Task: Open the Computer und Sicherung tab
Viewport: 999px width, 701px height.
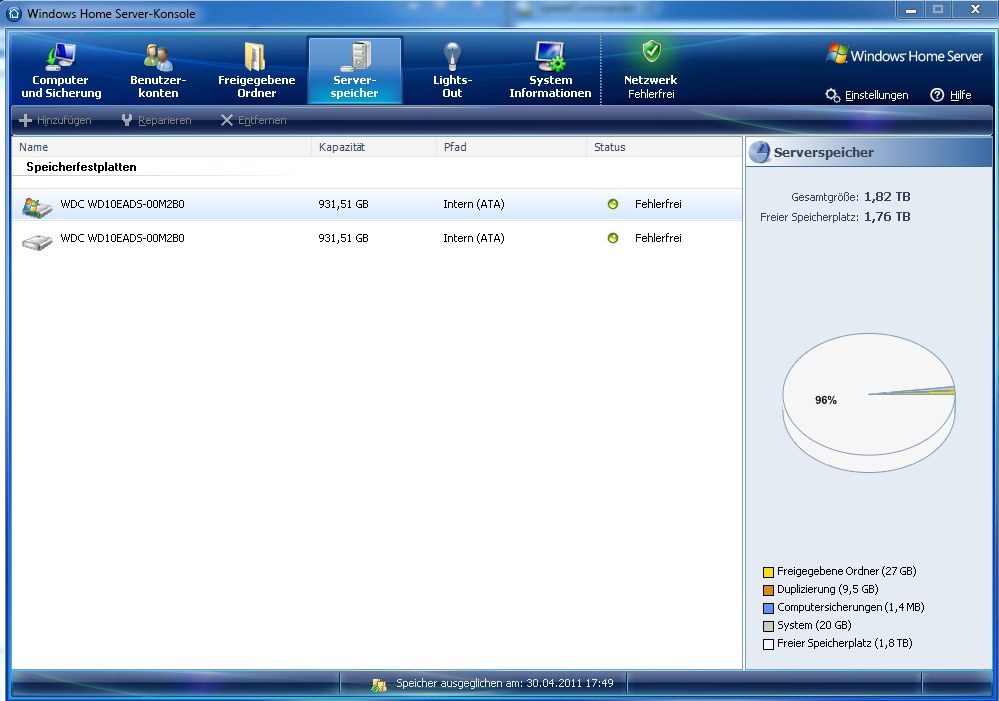Action: click(61, 70)
